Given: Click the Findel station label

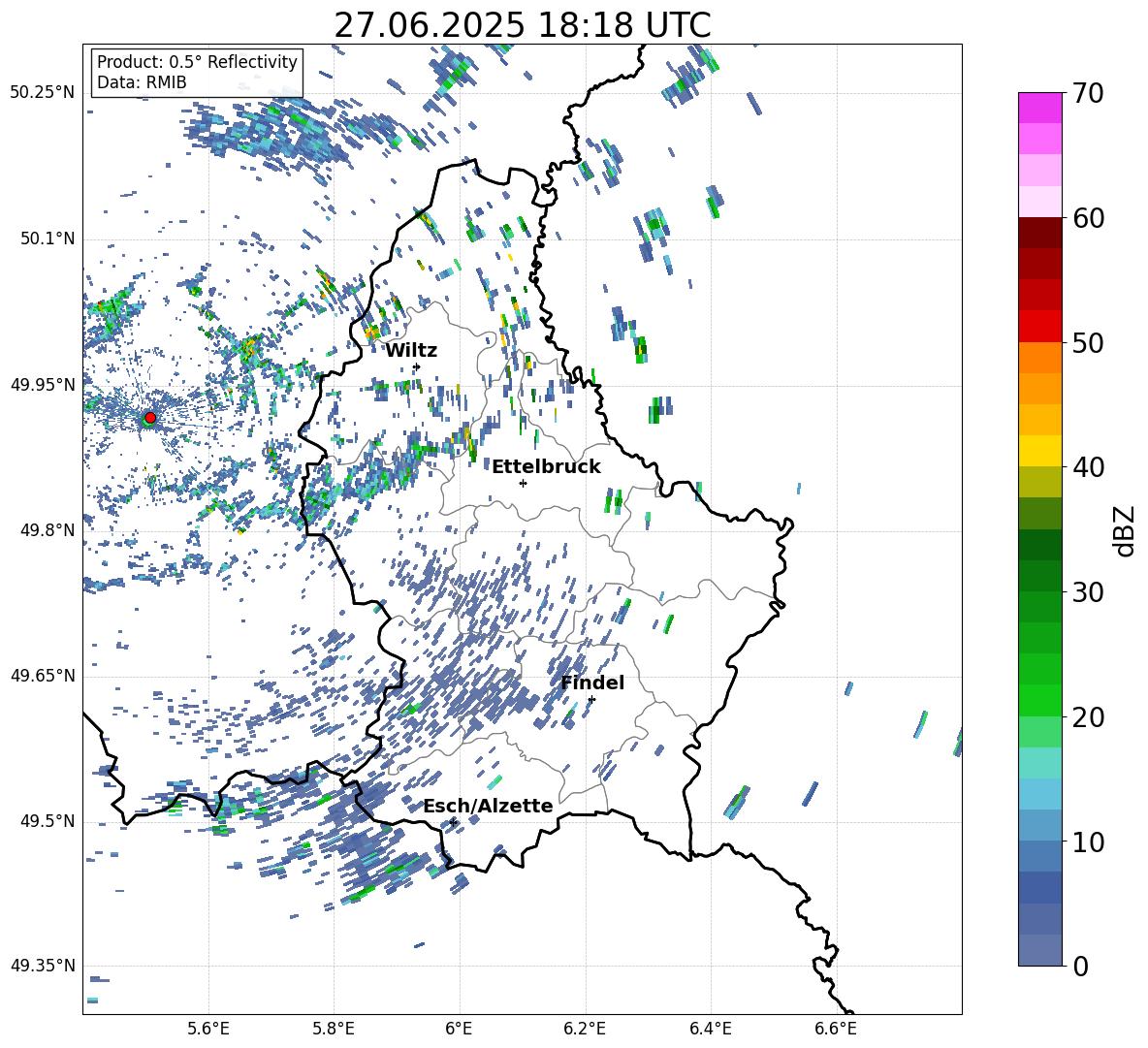Looking at the screenshot, I should point(592,683).
